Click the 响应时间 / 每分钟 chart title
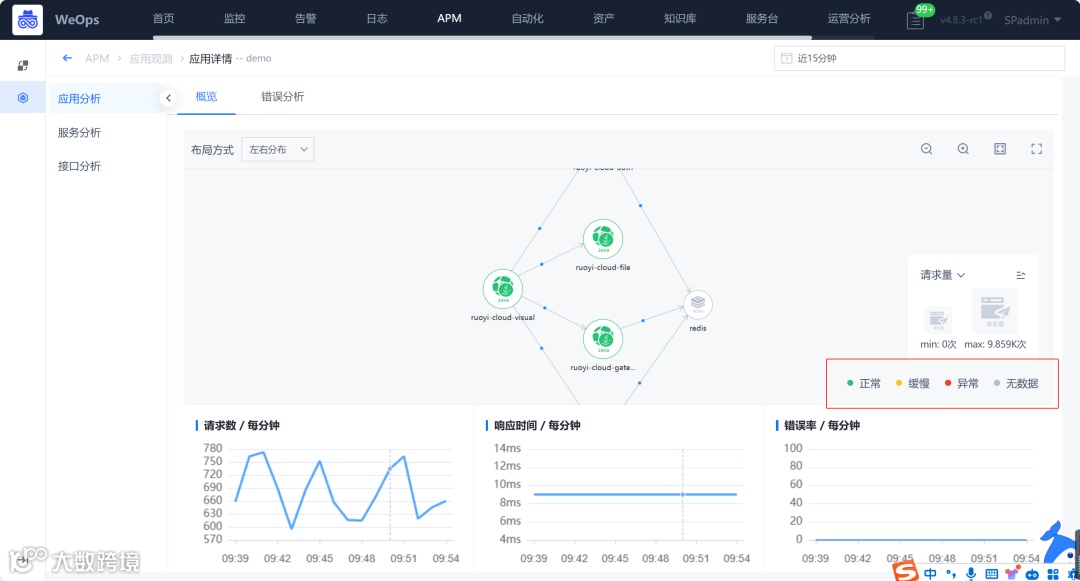This screenshot has width=1080, height=581. [537, 425]
